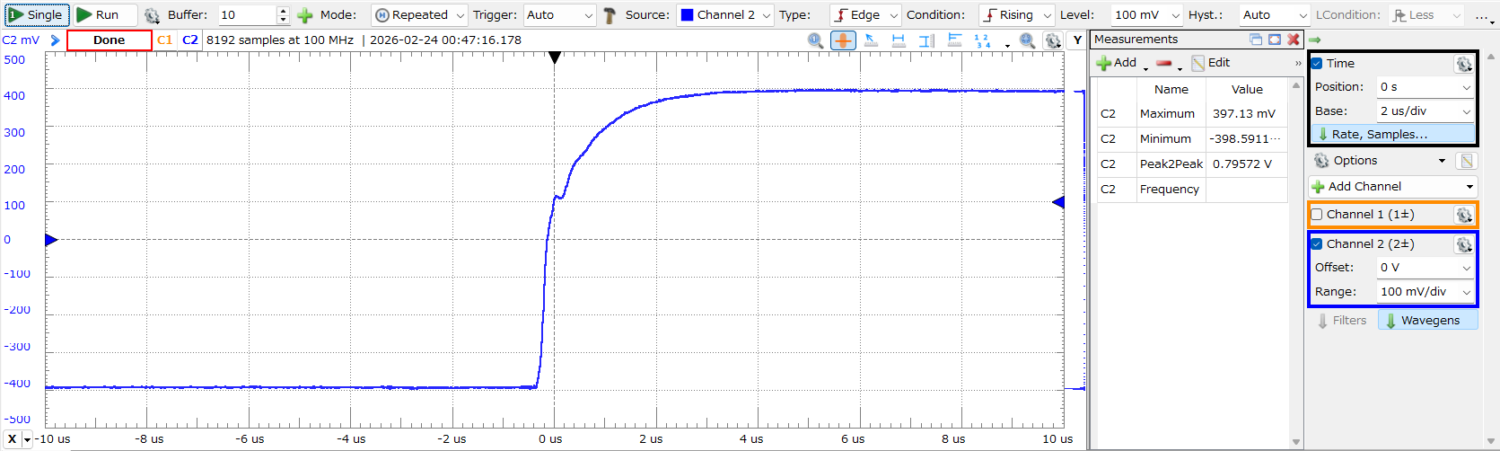Start a Single acquisition
The height and width of the screenshot is (451, 1500).
click(36, 15)
